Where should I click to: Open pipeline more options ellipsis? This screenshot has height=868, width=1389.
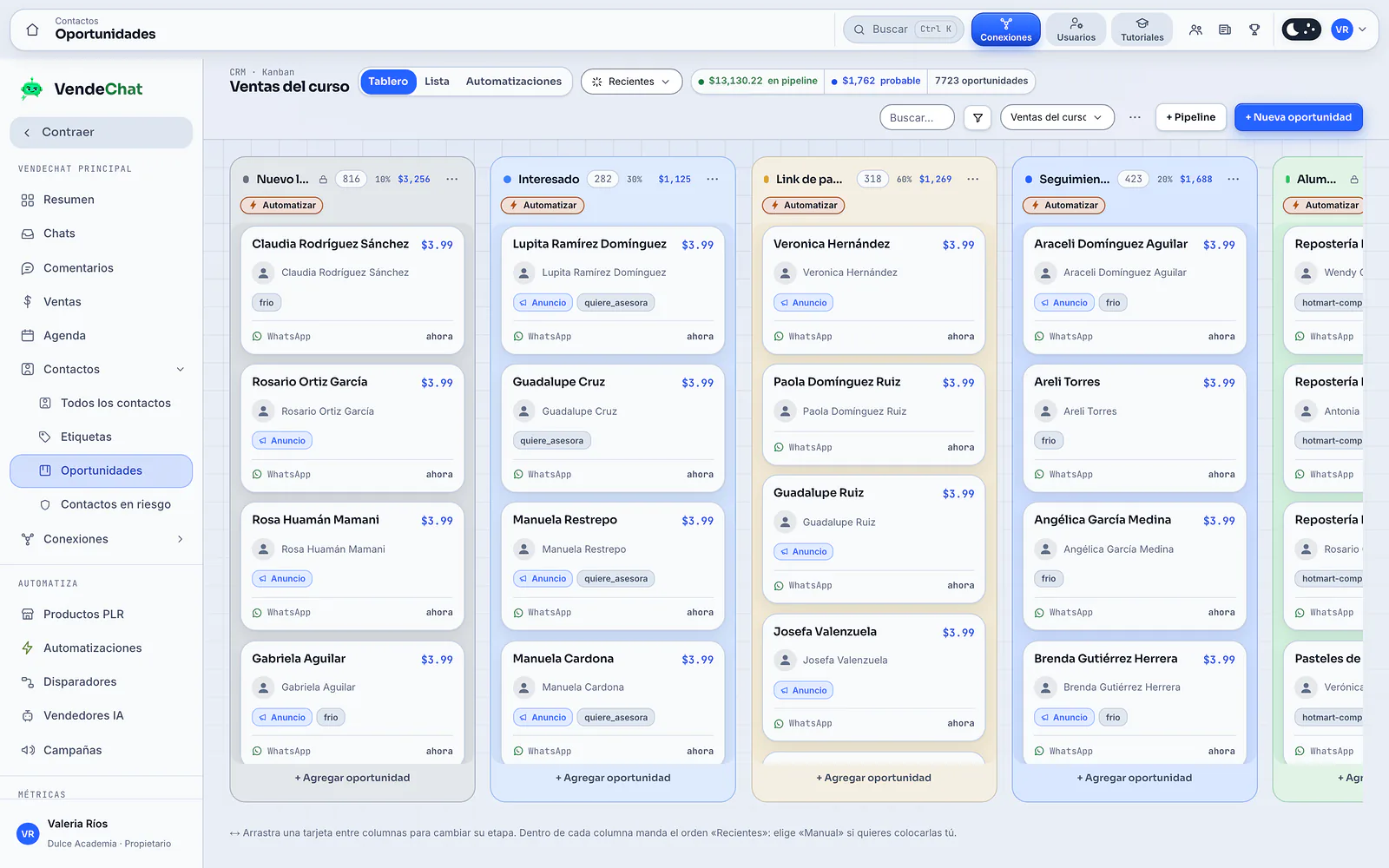(x=1135, y=117)
